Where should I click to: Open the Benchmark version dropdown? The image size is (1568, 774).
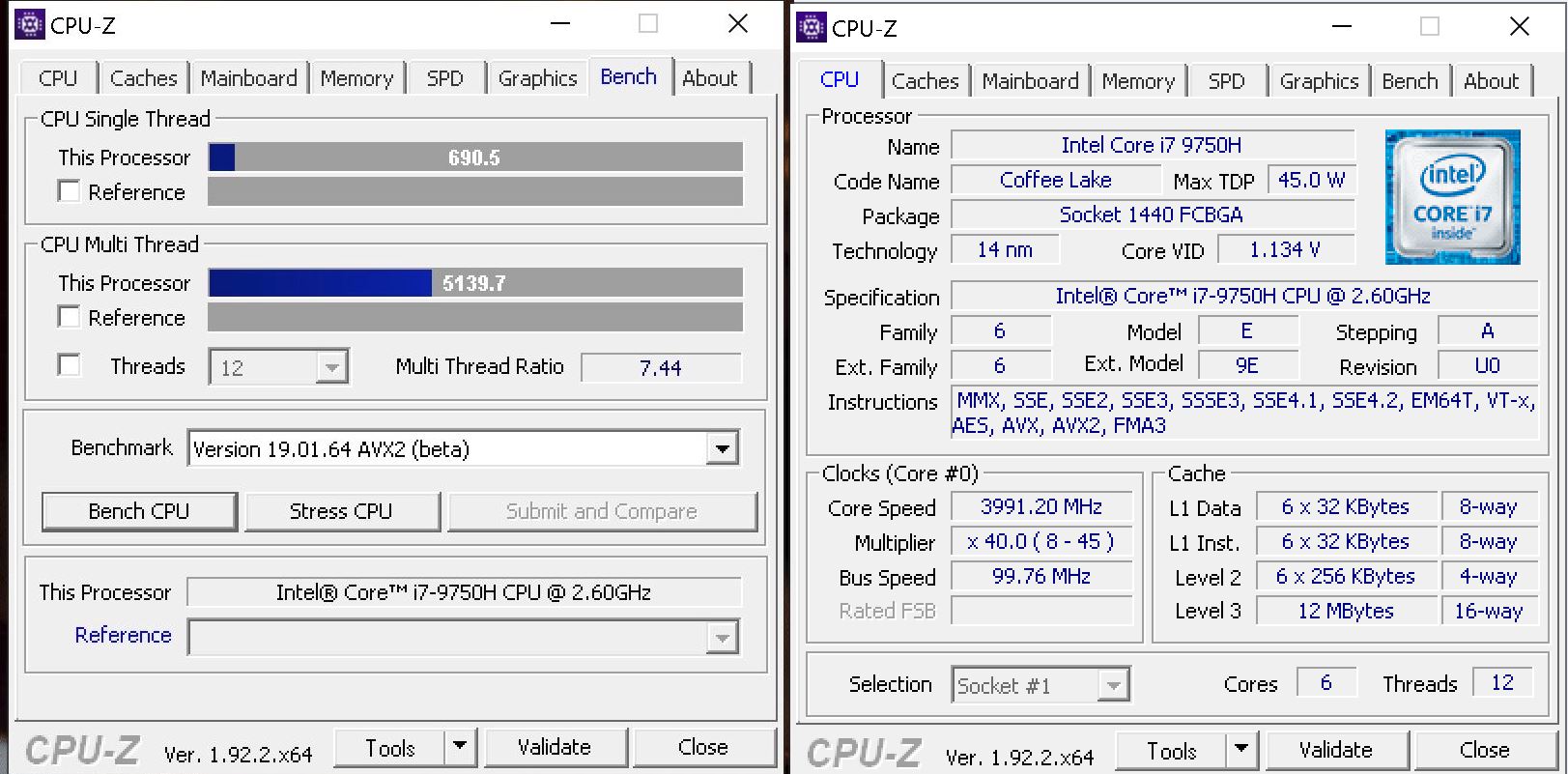[x=464, y=448]
